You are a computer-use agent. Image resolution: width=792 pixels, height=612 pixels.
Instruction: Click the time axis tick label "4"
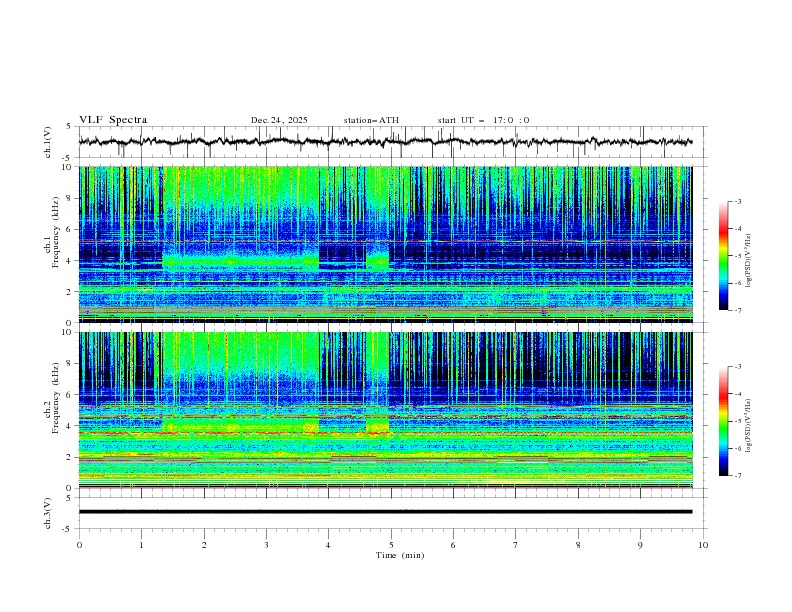[x=328, y=545]
